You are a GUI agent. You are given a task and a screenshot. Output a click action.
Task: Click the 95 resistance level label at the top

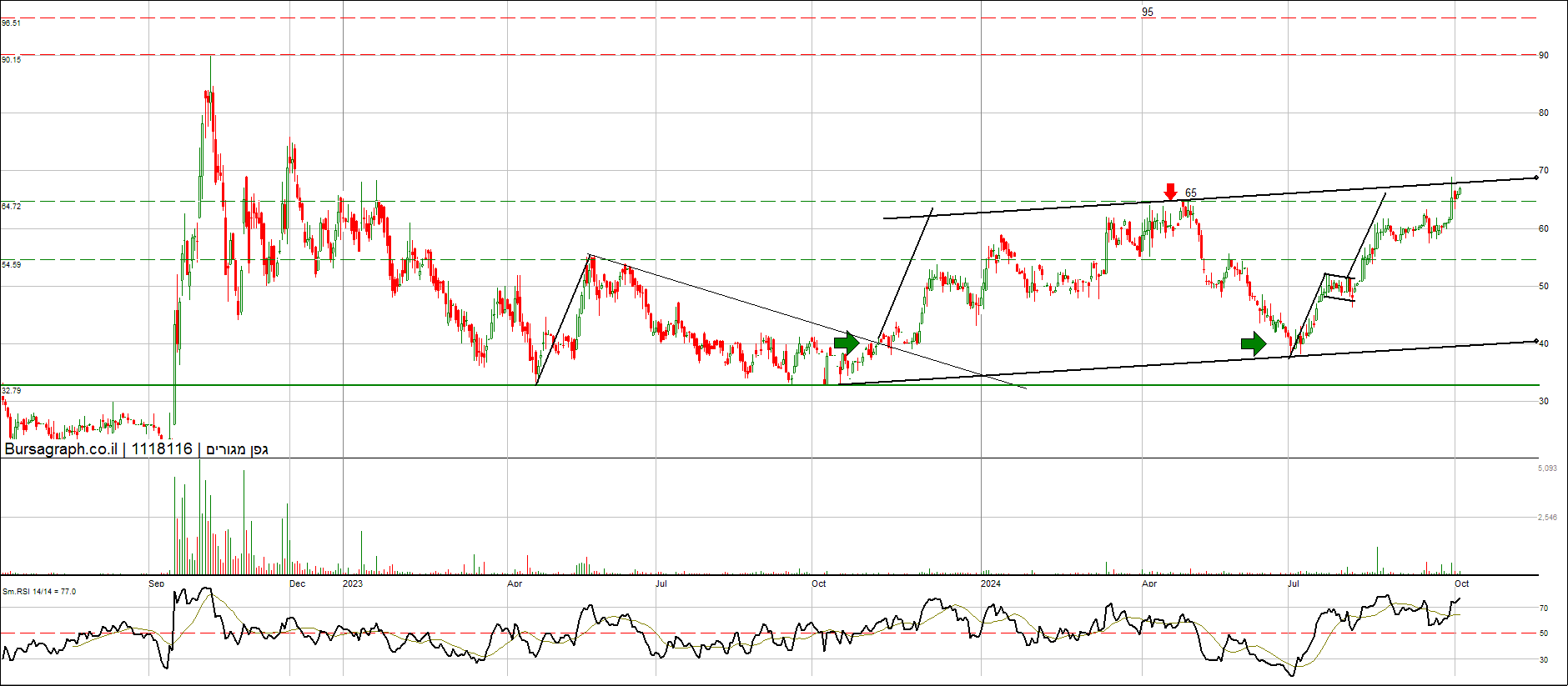pyautogui.click(x=1148, y=12)
